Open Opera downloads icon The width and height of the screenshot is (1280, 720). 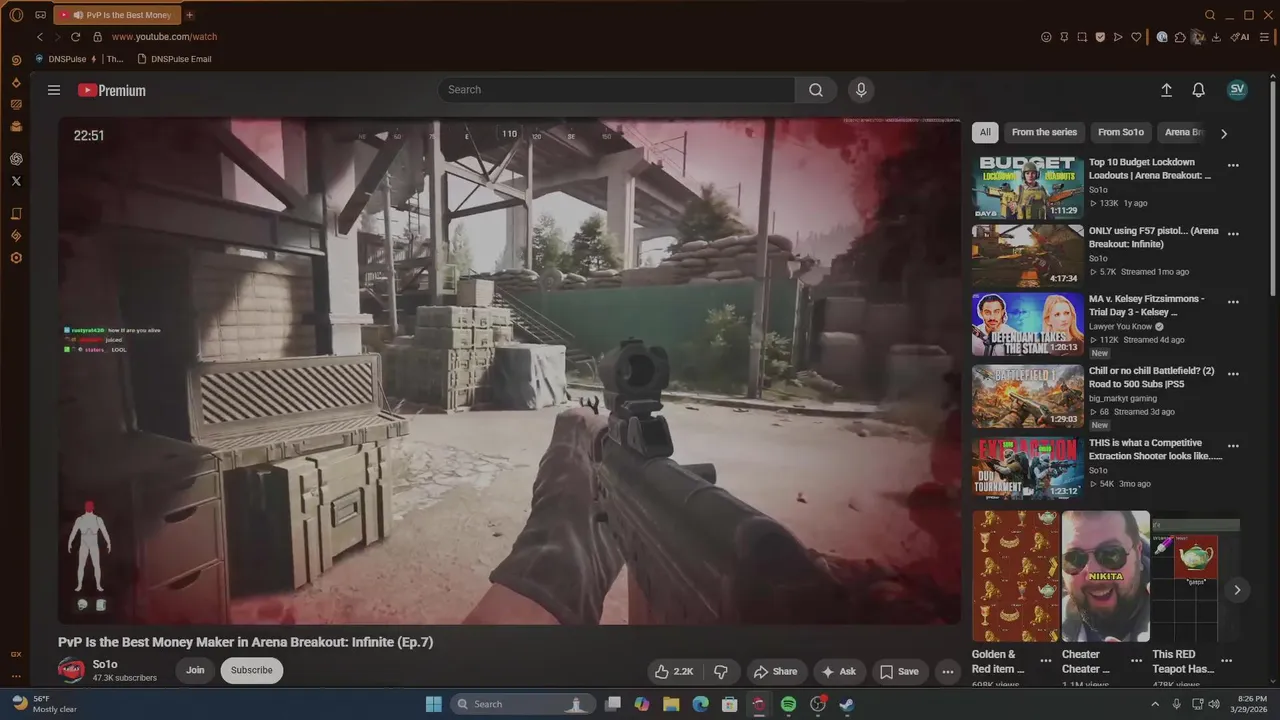(x=1216, y=37)
